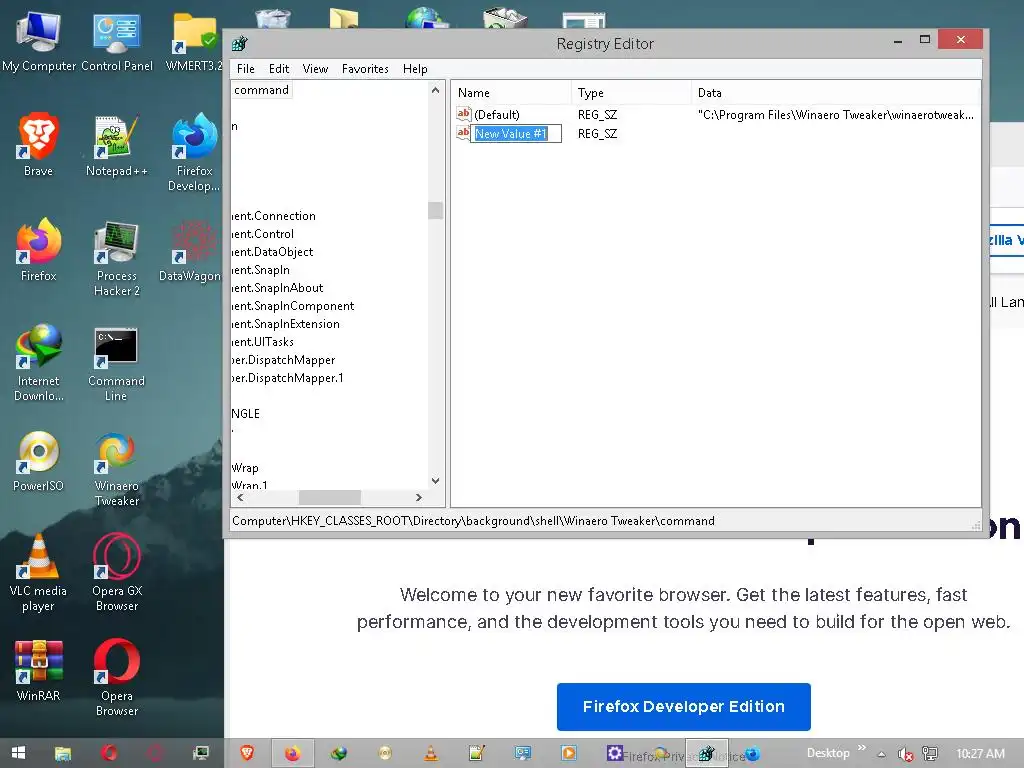
Task: Click the 10:27 AM taskbar clock
Action: tap(980, 754)
